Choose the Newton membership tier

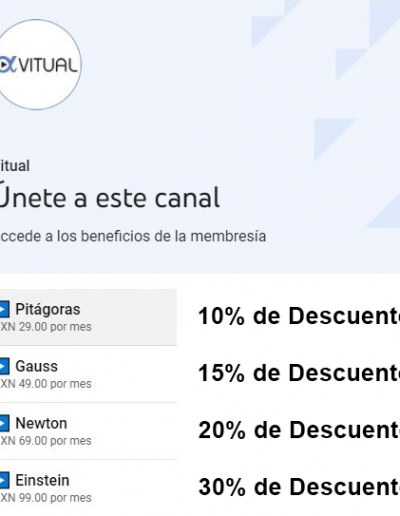coord(88,431)
